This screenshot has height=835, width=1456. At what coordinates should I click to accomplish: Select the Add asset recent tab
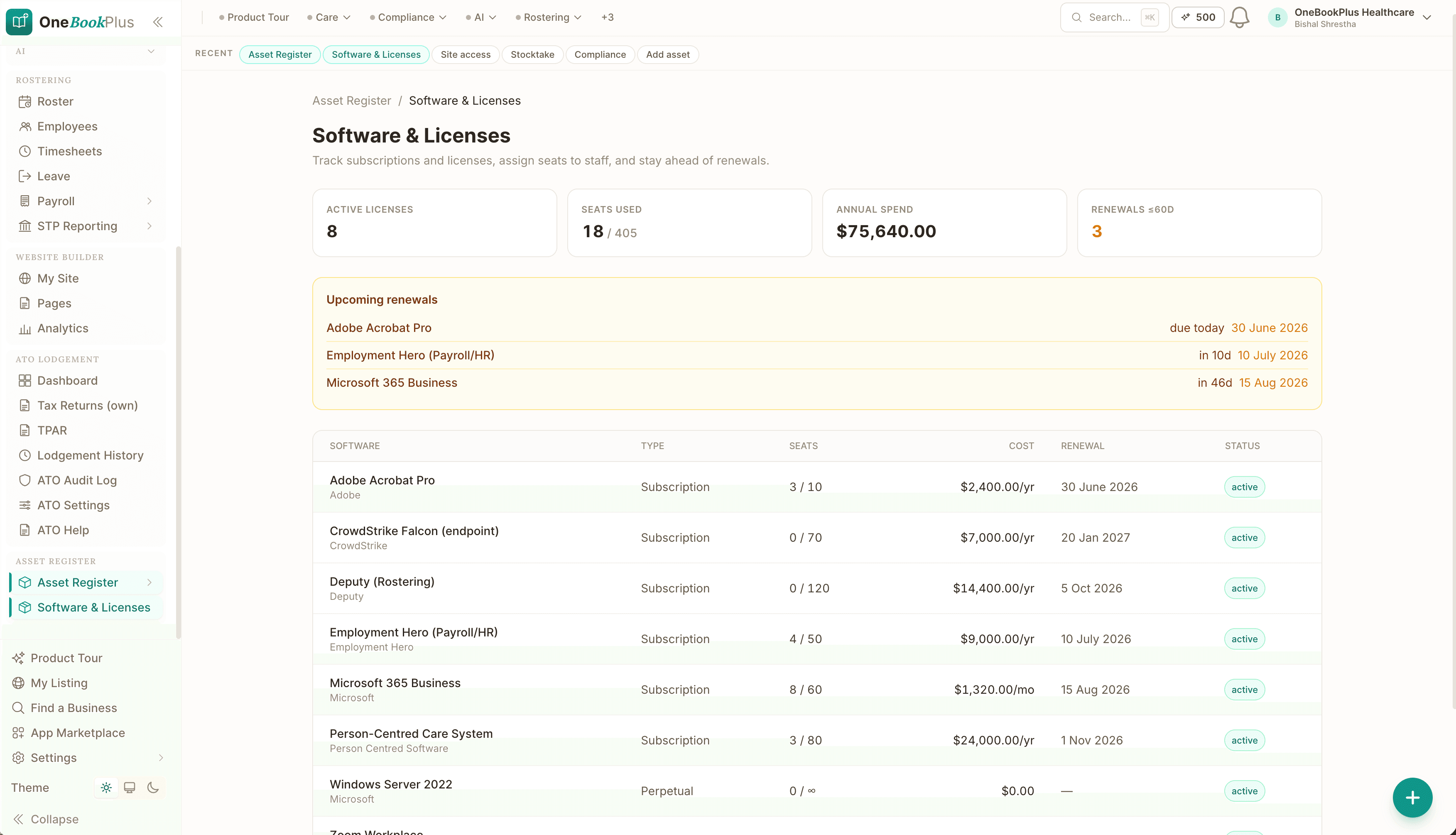[x=668, y=54]
